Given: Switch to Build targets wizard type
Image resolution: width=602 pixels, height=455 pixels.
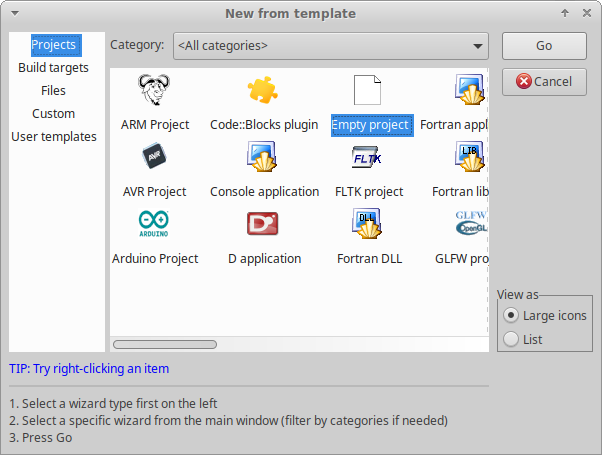Looking at the screenshot, I should 53,68.
